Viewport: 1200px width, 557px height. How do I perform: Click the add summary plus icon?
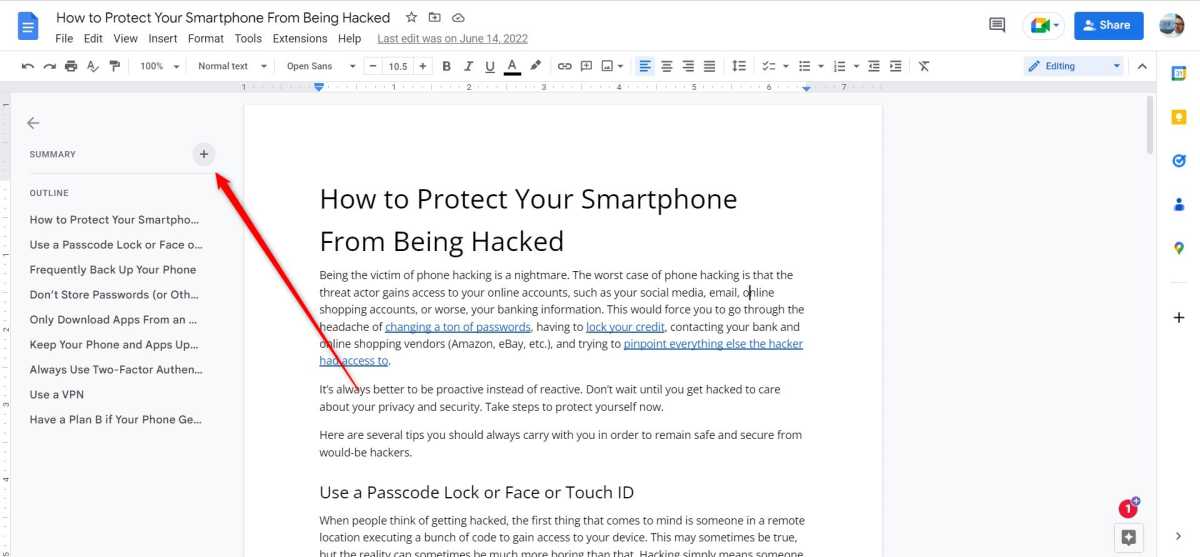point(204,154)
